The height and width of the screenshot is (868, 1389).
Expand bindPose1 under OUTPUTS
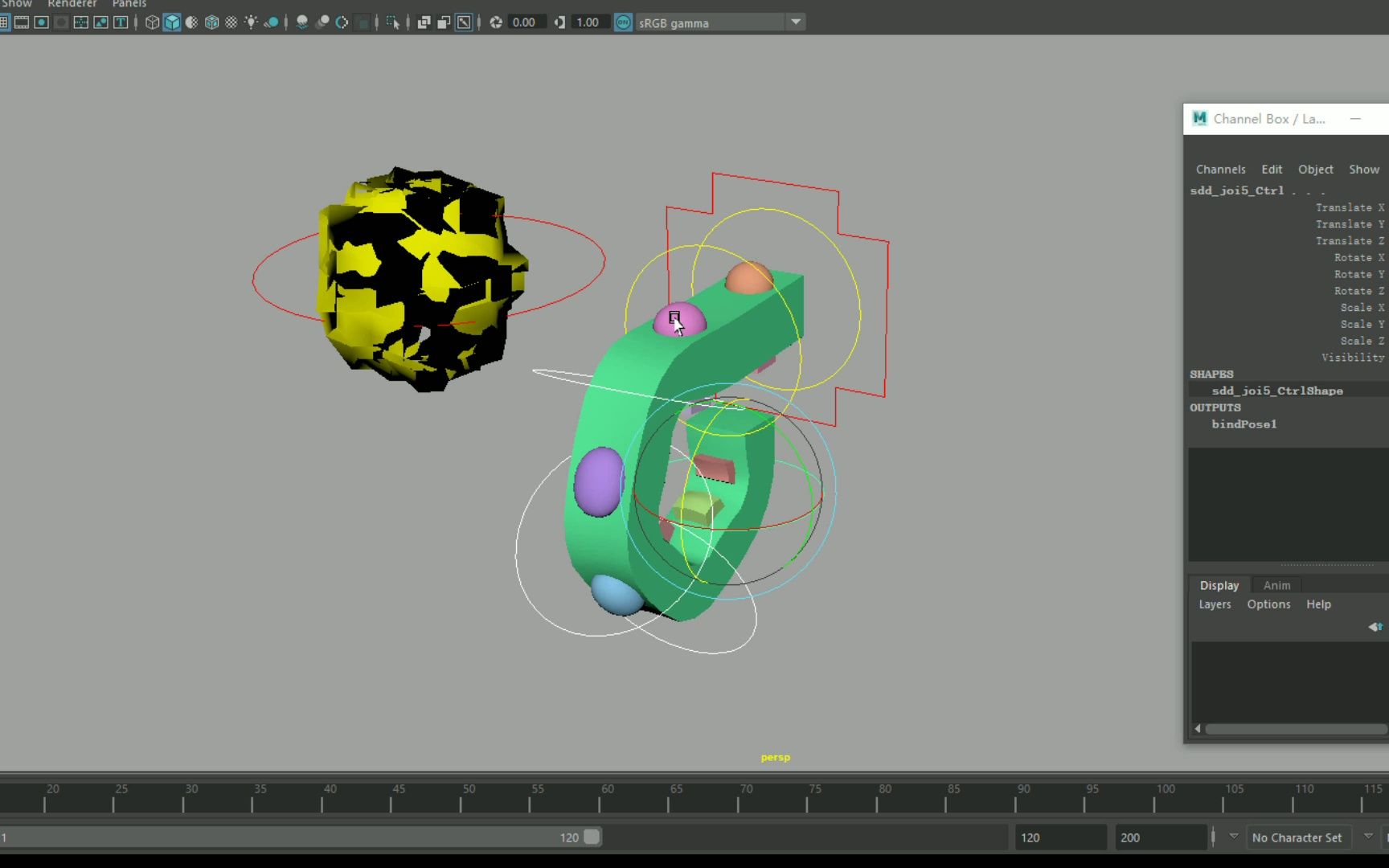click(x=1244, y=424)
